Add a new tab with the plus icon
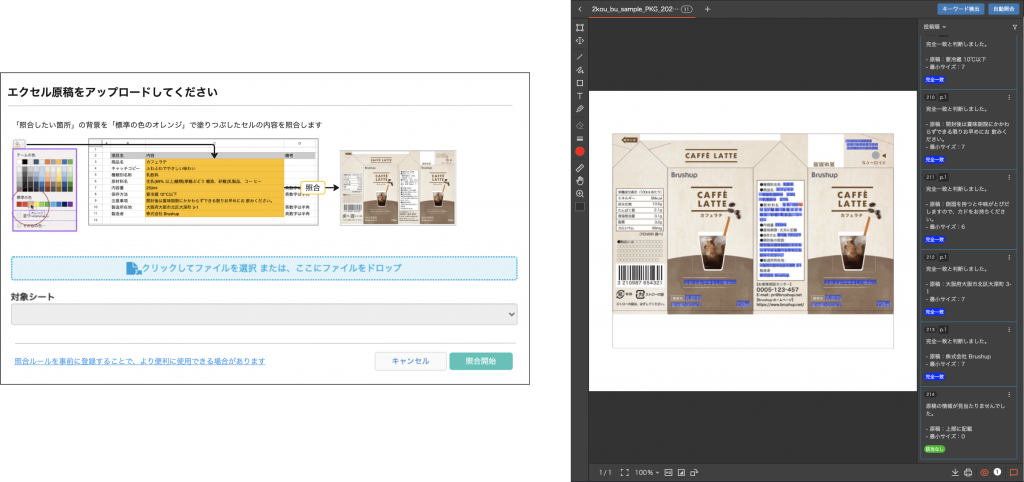1024x482 pixels. point(707,9)
